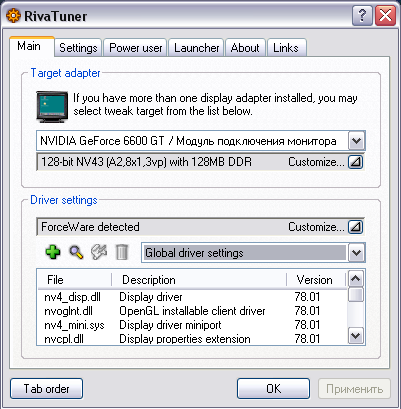Expand the Global driver settings dropdown
401x409 pixels.
[x=357, y=253]
